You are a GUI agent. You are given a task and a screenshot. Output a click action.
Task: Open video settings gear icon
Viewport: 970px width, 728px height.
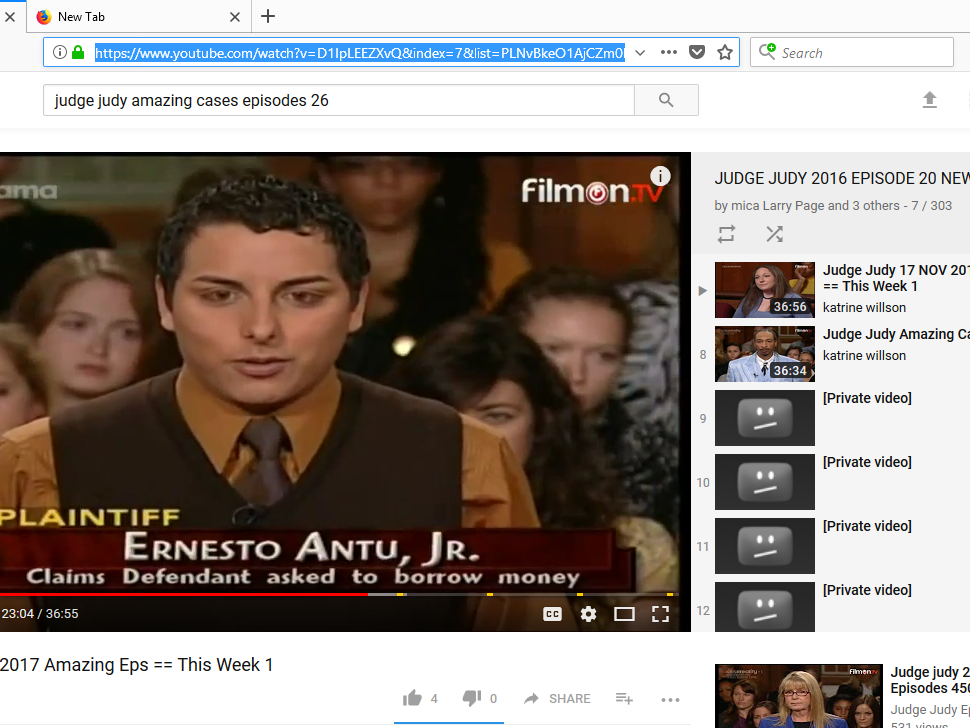pos(588,614)
